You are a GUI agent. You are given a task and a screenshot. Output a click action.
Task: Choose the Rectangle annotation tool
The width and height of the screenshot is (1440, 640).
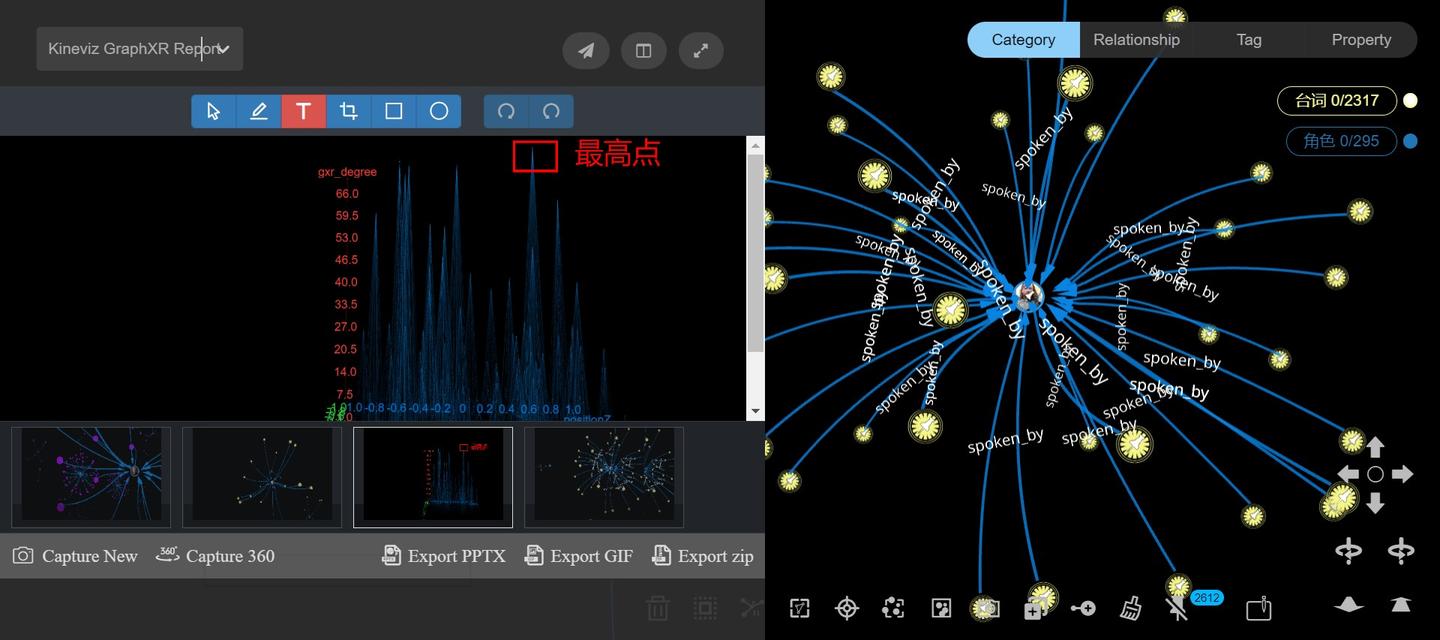(393, 111)
